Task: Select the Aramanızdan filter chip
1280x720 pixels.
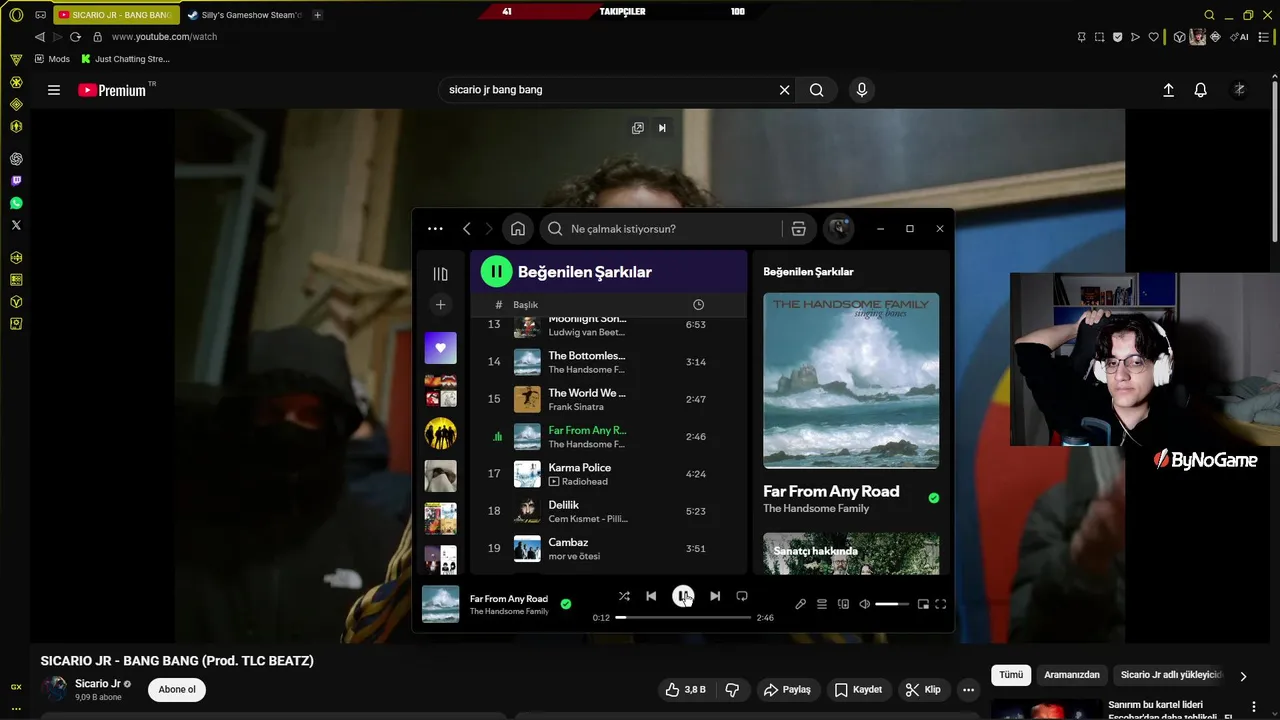Action: [x=1072, y=675]
